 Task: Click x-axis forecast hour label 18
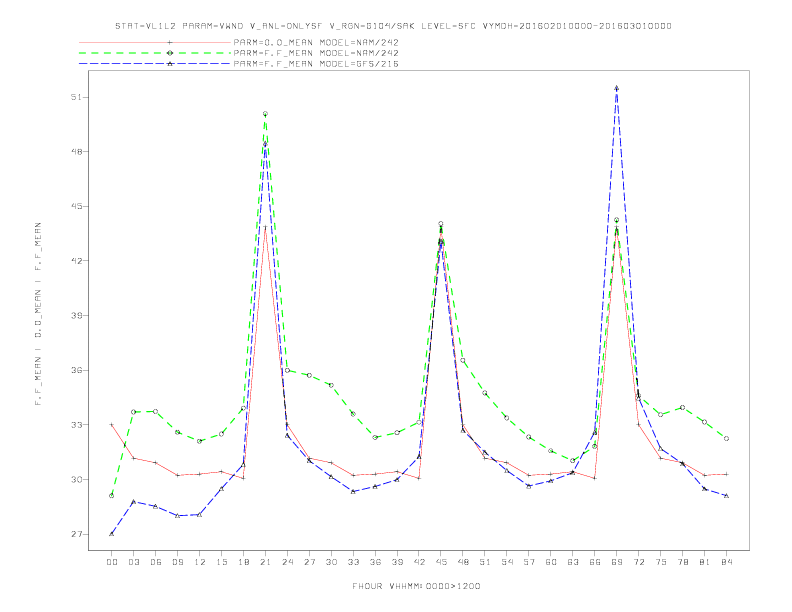(x=243, y=562)
